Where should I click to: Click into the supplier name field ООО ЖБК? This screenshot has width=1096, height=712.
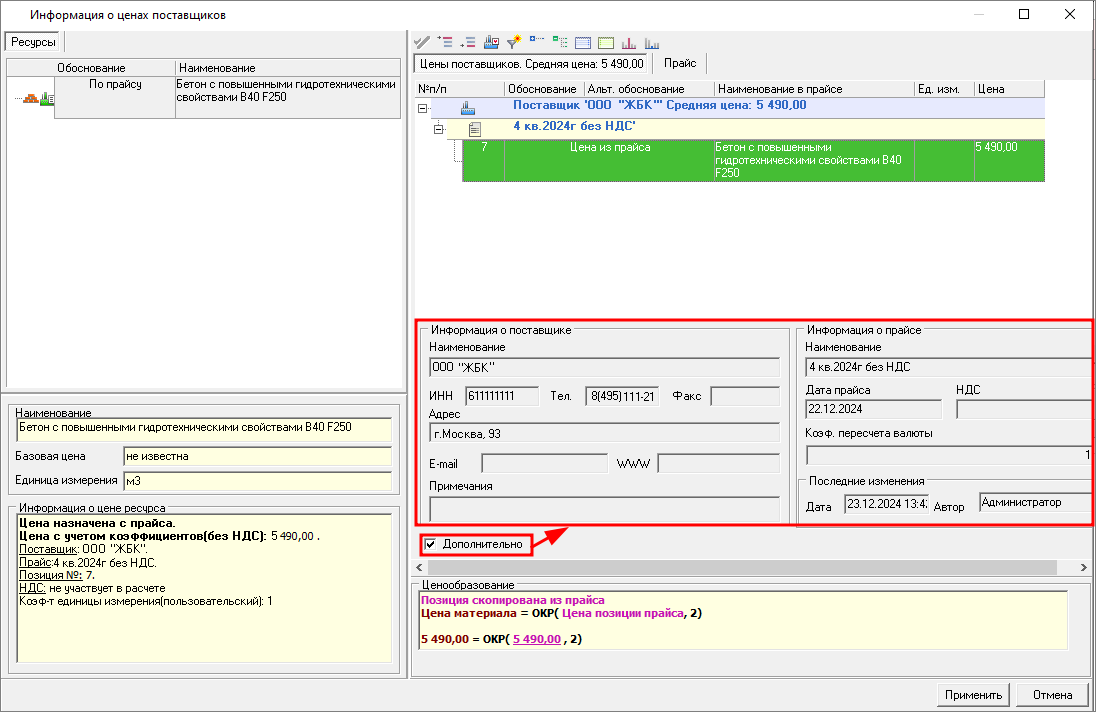click(605, 368)
